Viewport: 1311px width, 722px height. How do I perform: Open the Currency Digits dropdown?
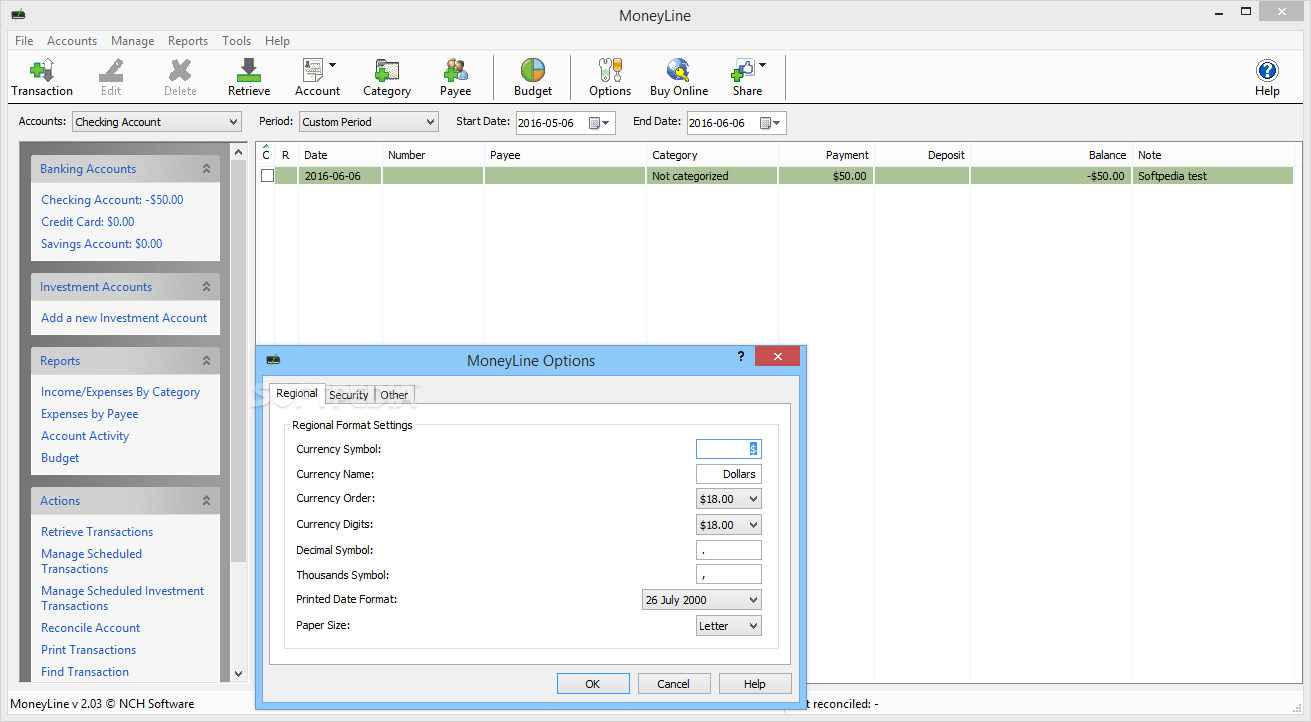pyautogui.click(x=729, y=525)
